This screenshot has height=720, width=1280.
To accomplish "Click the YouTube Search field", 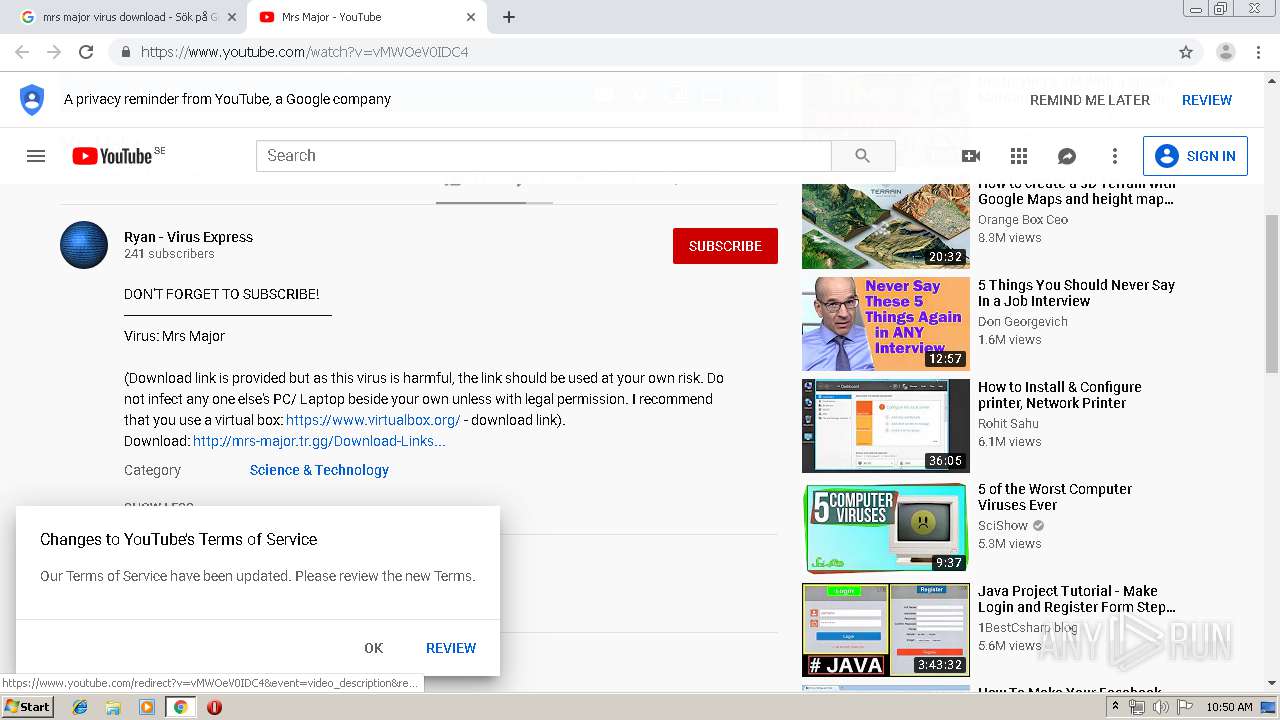I will (544, 156).
